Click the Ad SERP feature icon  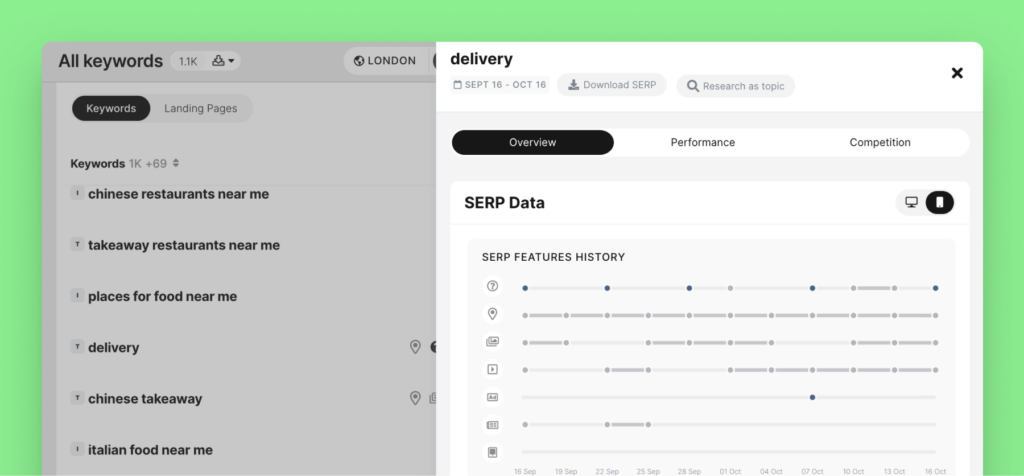[x=492, y=397]
